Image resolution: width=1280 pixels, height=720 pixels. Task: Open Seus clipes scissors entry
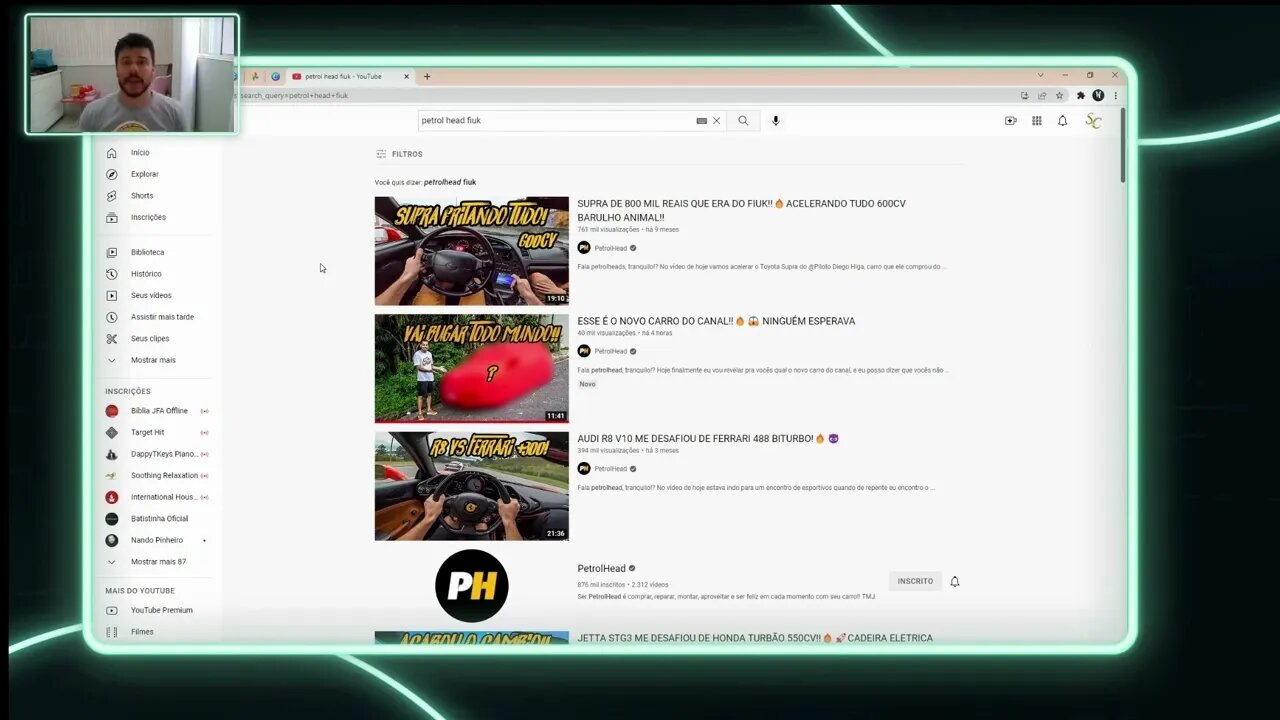tap(150, 339)
